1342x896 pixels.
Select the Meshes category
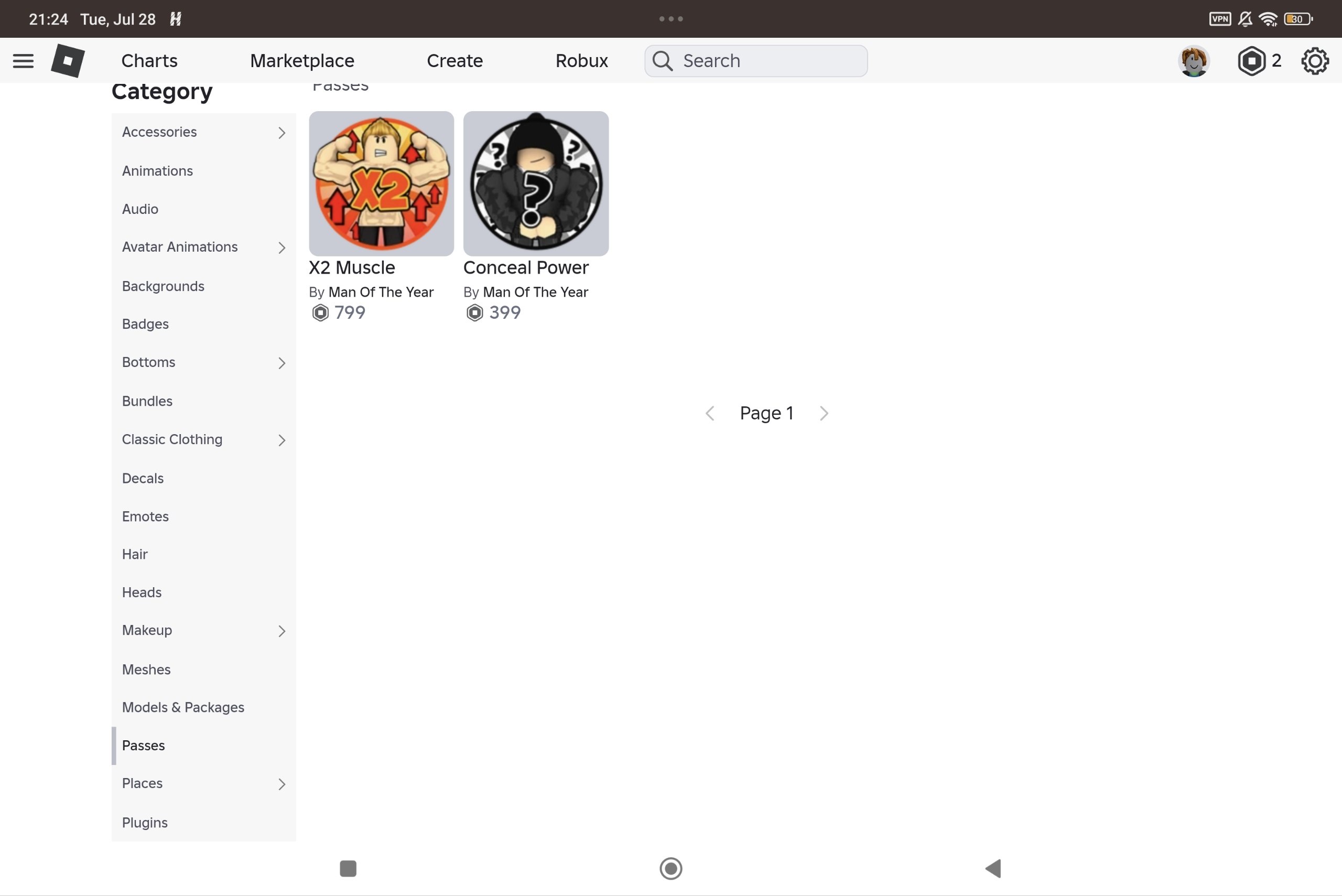pyautogui.click(x=203, y=670)
